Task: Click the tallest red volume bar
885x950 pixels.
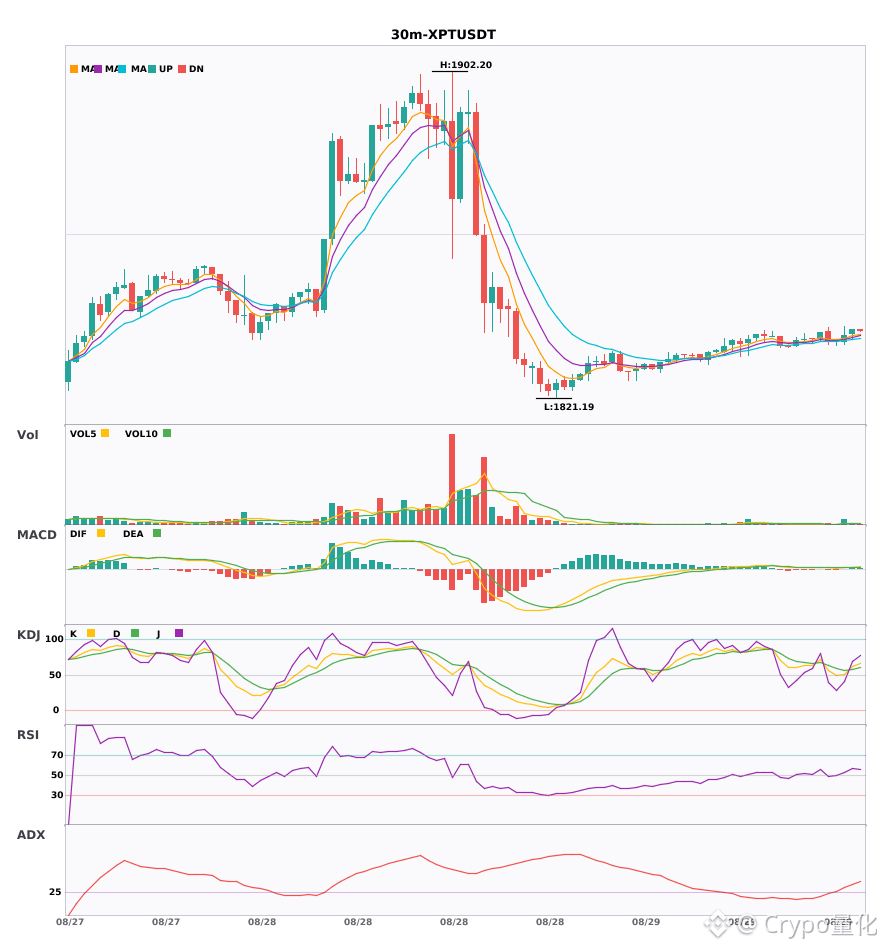Action: 452,479
